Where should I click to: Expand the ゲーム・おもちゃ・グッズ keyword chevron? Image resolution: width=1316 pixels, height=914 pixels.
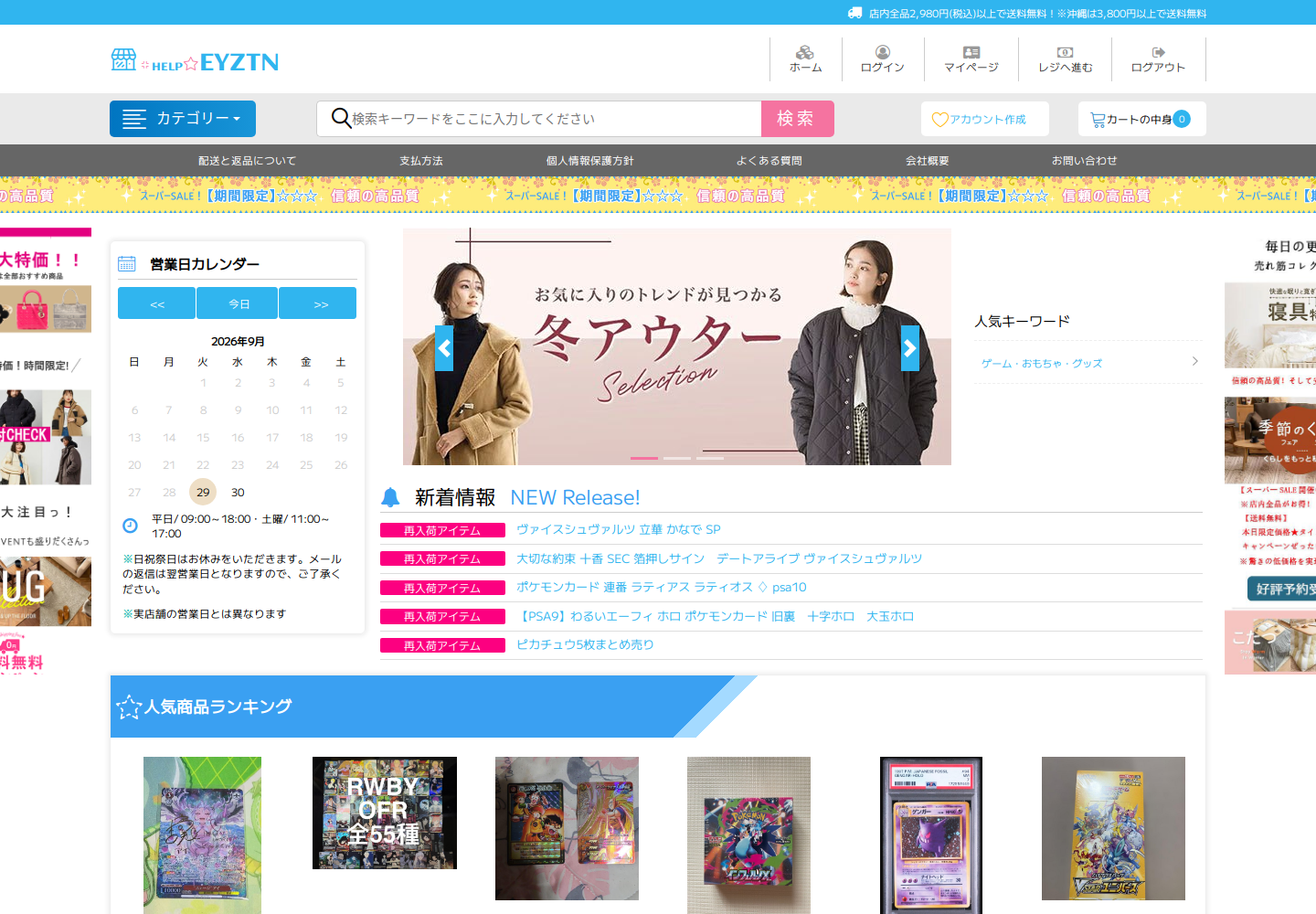point(1195,362)
